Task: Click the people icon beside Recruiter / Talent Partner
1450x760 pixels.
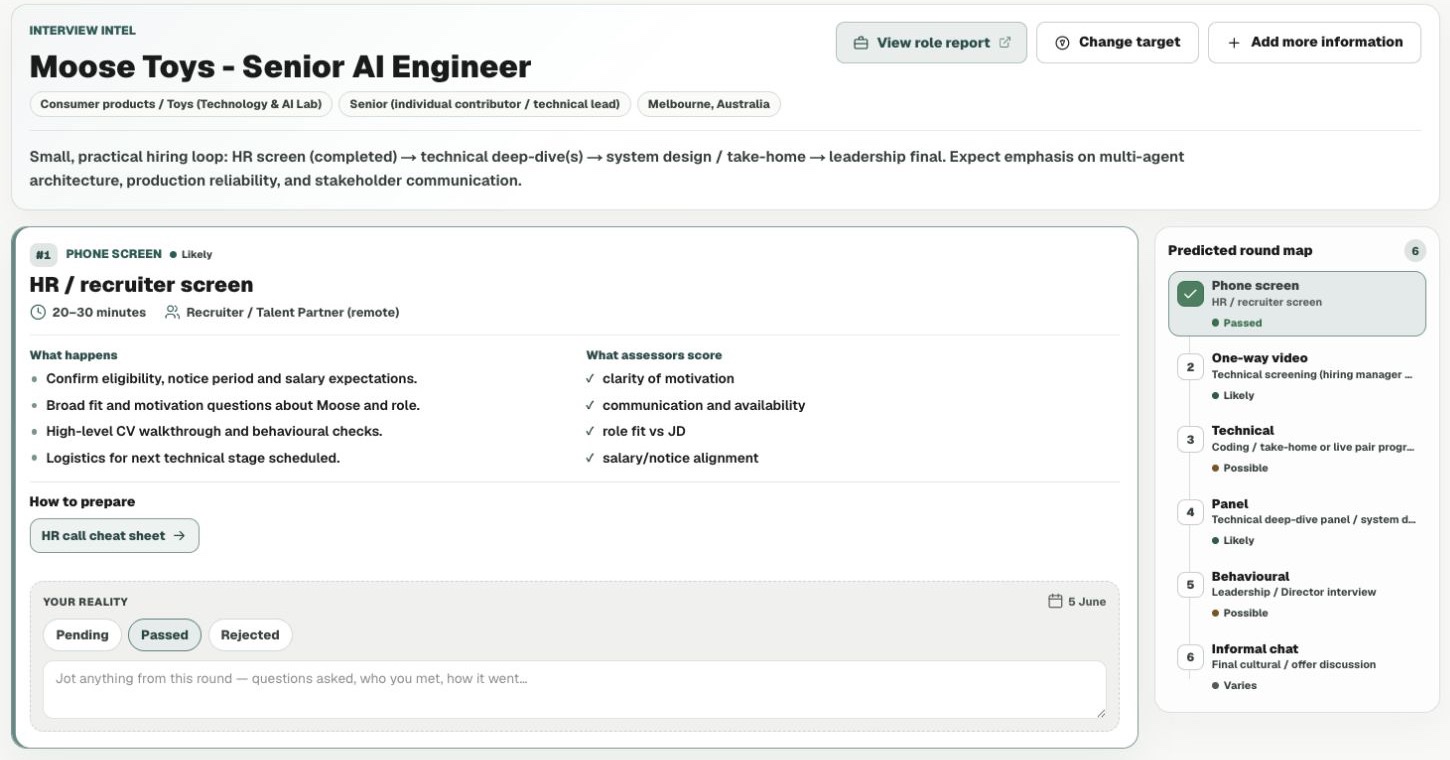Action: click(172, 313)
